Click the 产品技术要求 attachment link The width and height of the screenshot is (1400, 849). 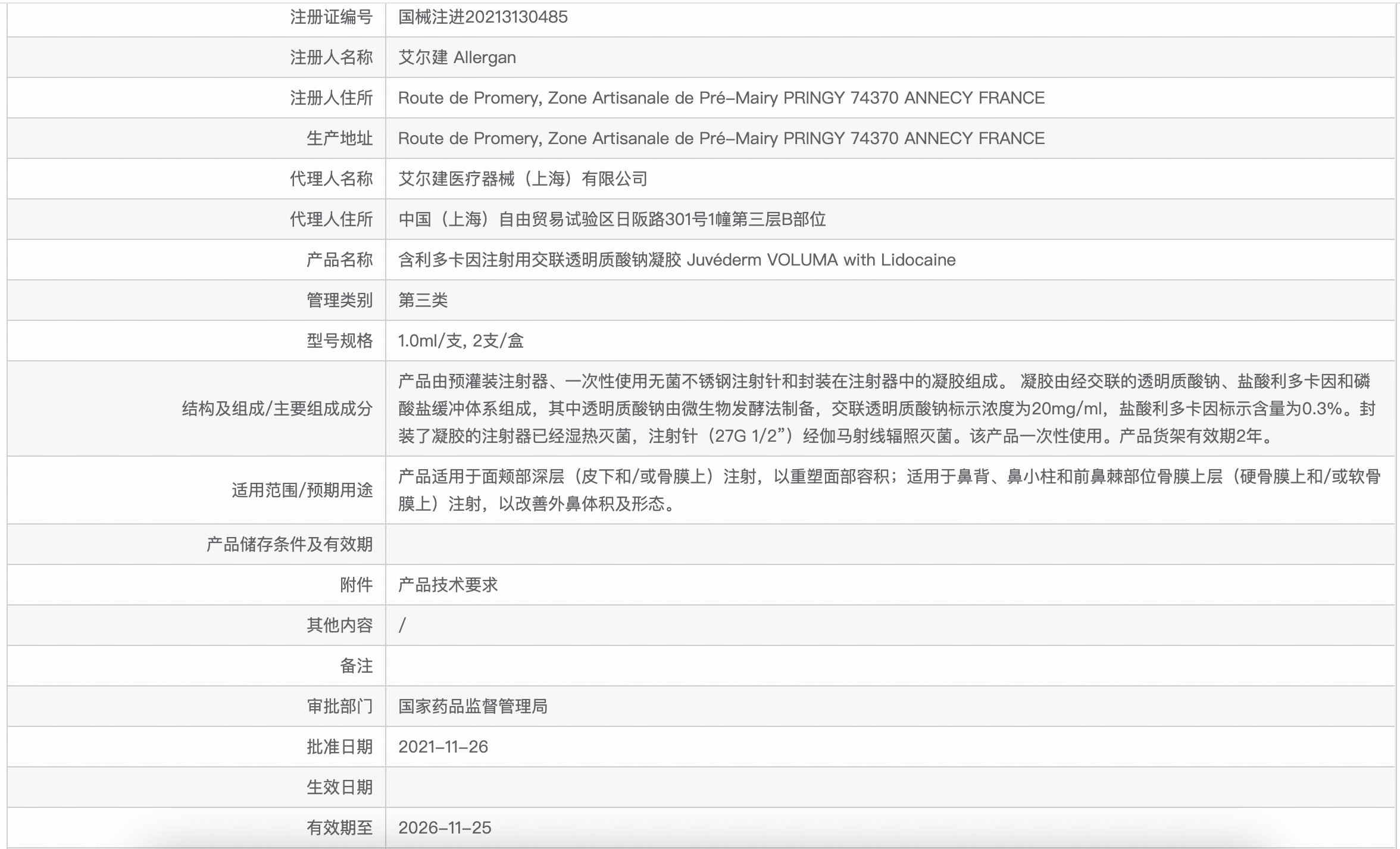[448, 585]
